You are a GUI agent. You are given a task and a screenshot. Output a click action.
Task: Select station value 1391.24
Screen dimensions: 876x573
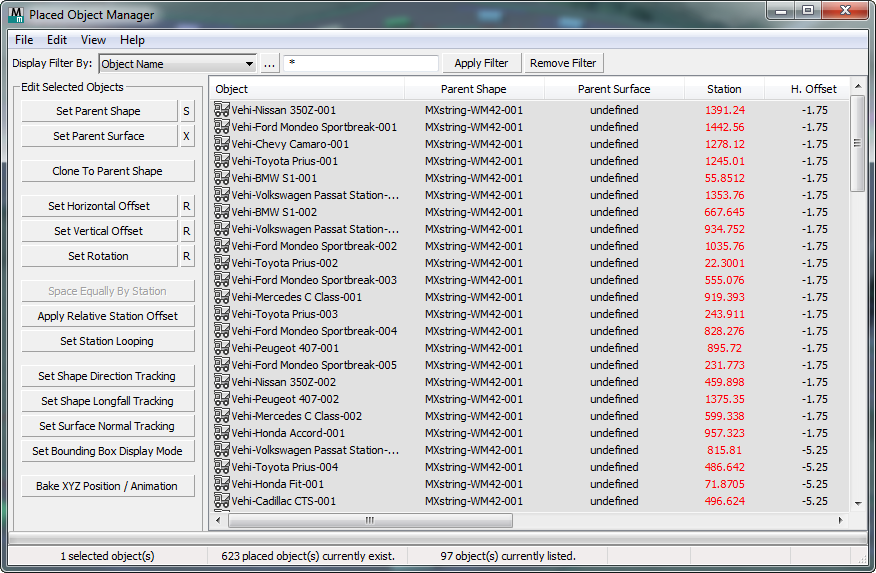pyautogui.click(x=725, y=110)
